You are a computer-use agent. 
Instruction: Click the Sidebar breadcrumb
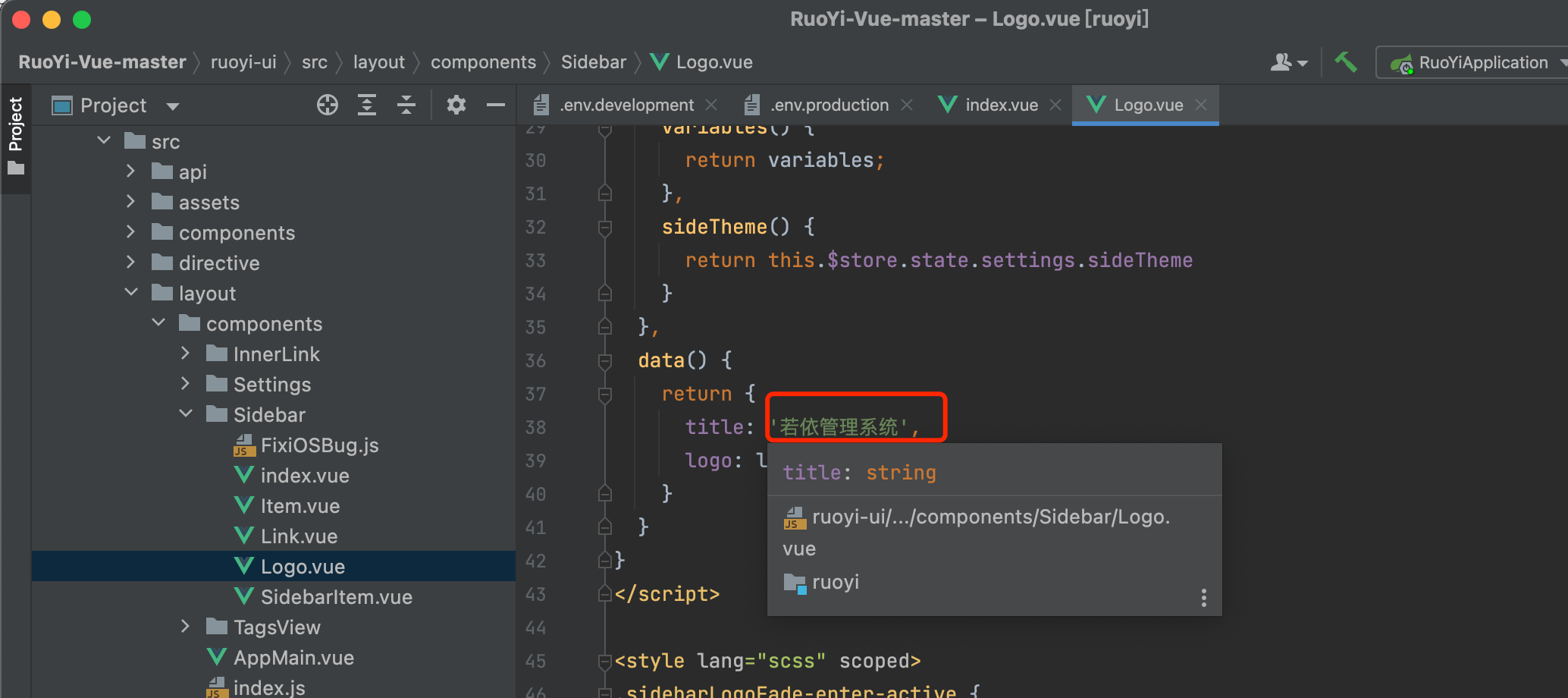click(594, 62)
